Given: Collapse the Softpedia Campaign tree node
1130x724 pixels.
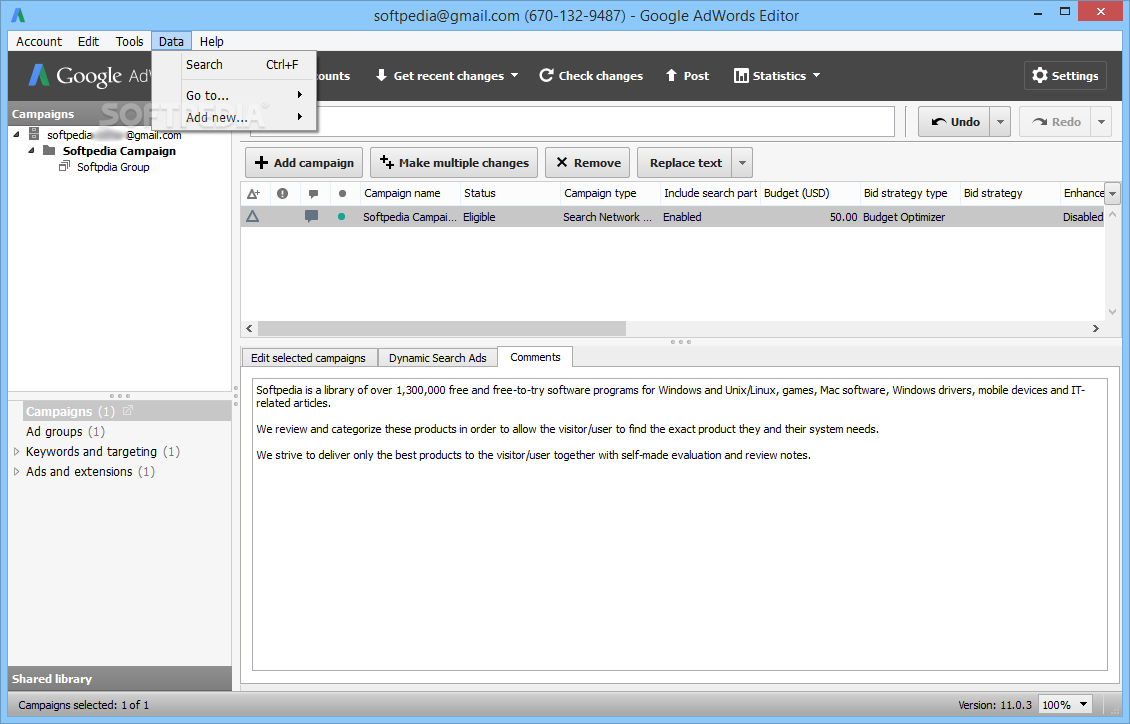Looking at the screenshot, I should (x=31, y=151).
